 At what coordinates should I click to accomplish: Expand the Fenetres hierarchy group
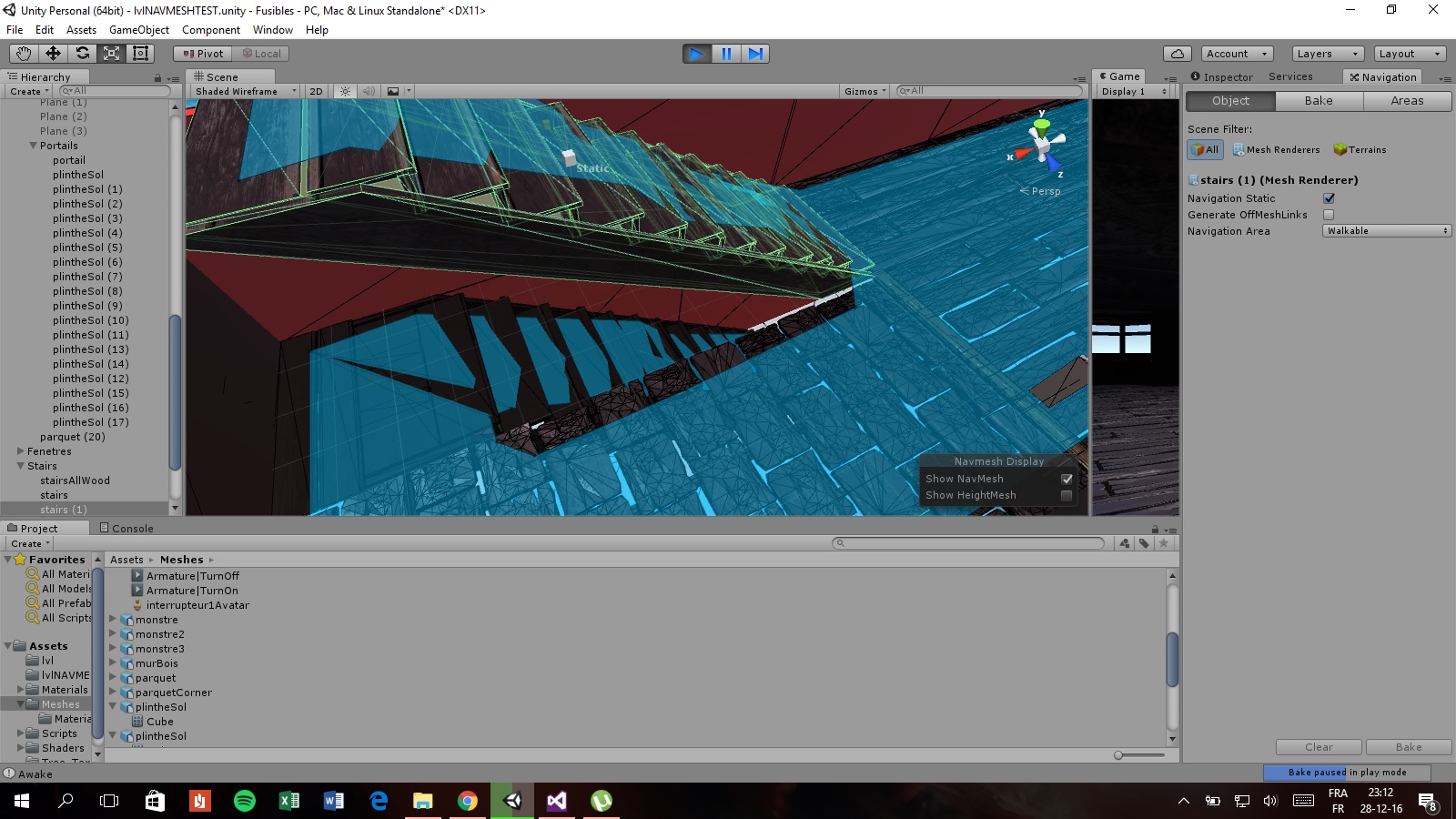[21, 451]
